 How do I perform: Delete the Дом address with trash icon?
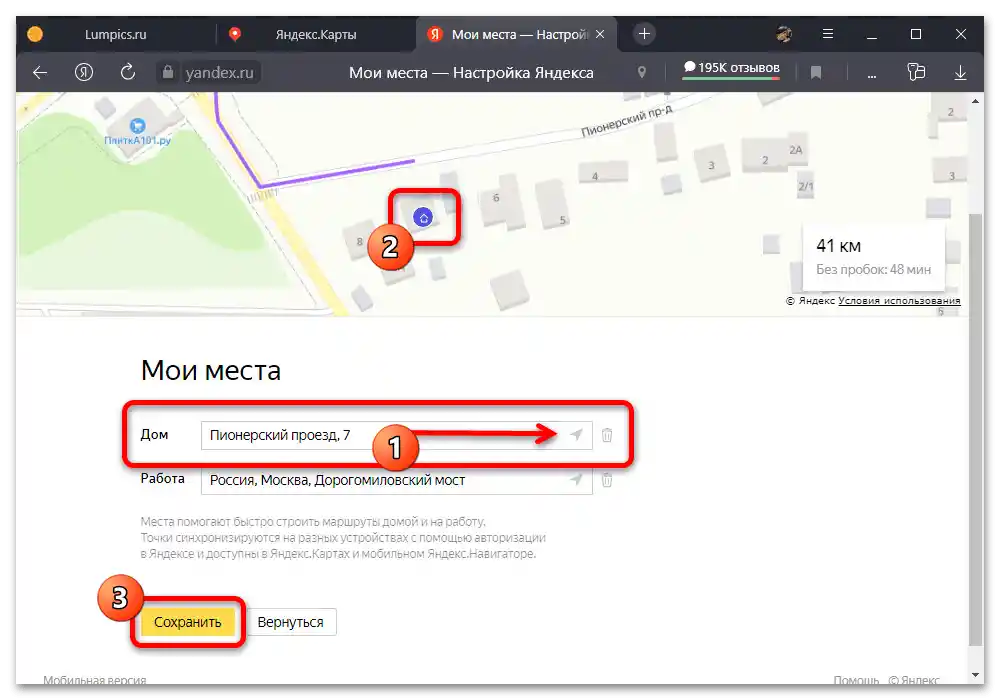point(607,435)
